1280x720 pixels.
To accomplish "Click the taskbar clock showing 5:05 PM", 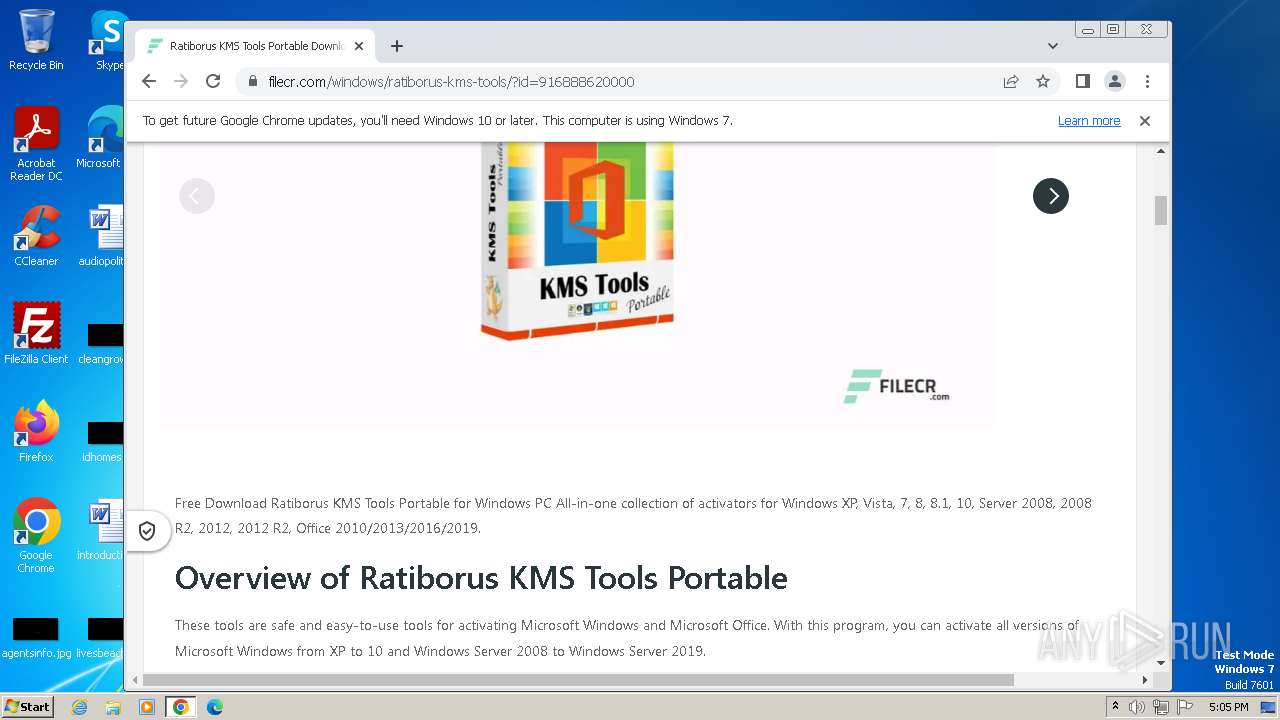I will point(1228,707).
